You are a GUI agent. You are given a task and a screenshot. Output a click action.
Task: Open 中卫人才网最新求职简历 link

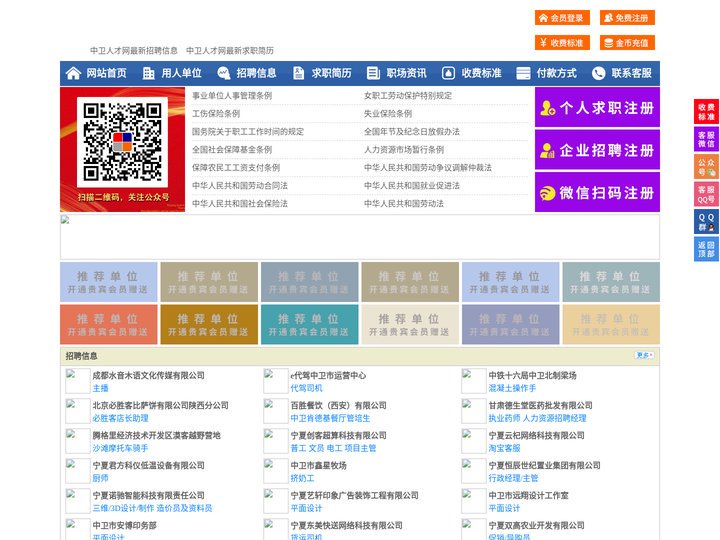click(x=230, y=51)
